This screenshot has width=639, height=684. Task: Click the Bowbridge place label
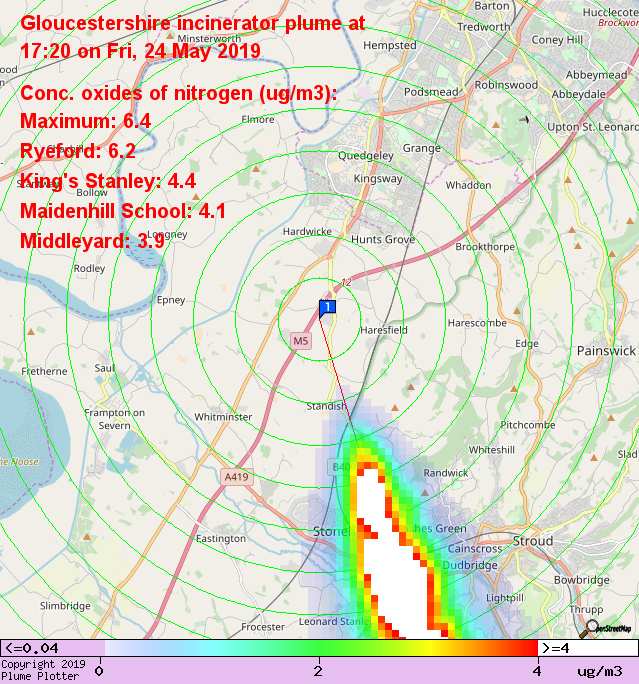coord(581,581)
